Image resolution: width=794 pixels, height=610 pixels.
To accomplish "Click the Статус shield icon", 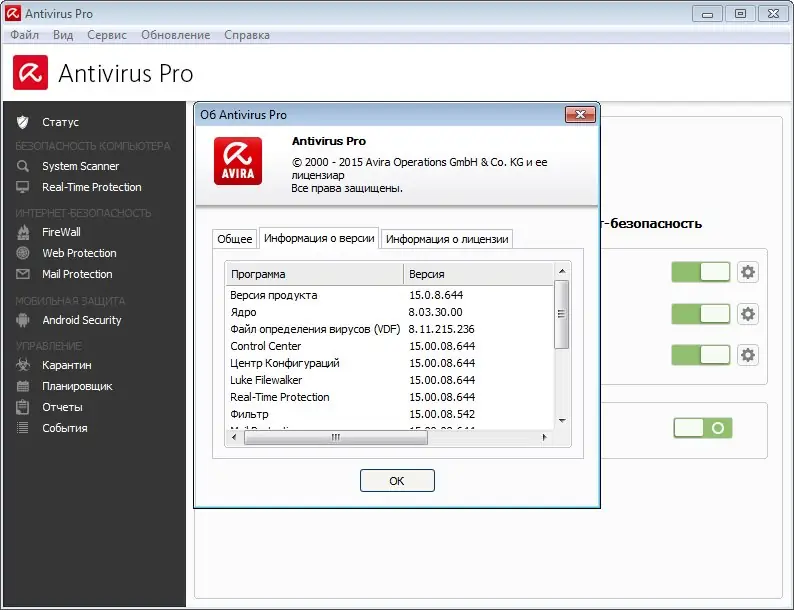I will tap(23, 122).
